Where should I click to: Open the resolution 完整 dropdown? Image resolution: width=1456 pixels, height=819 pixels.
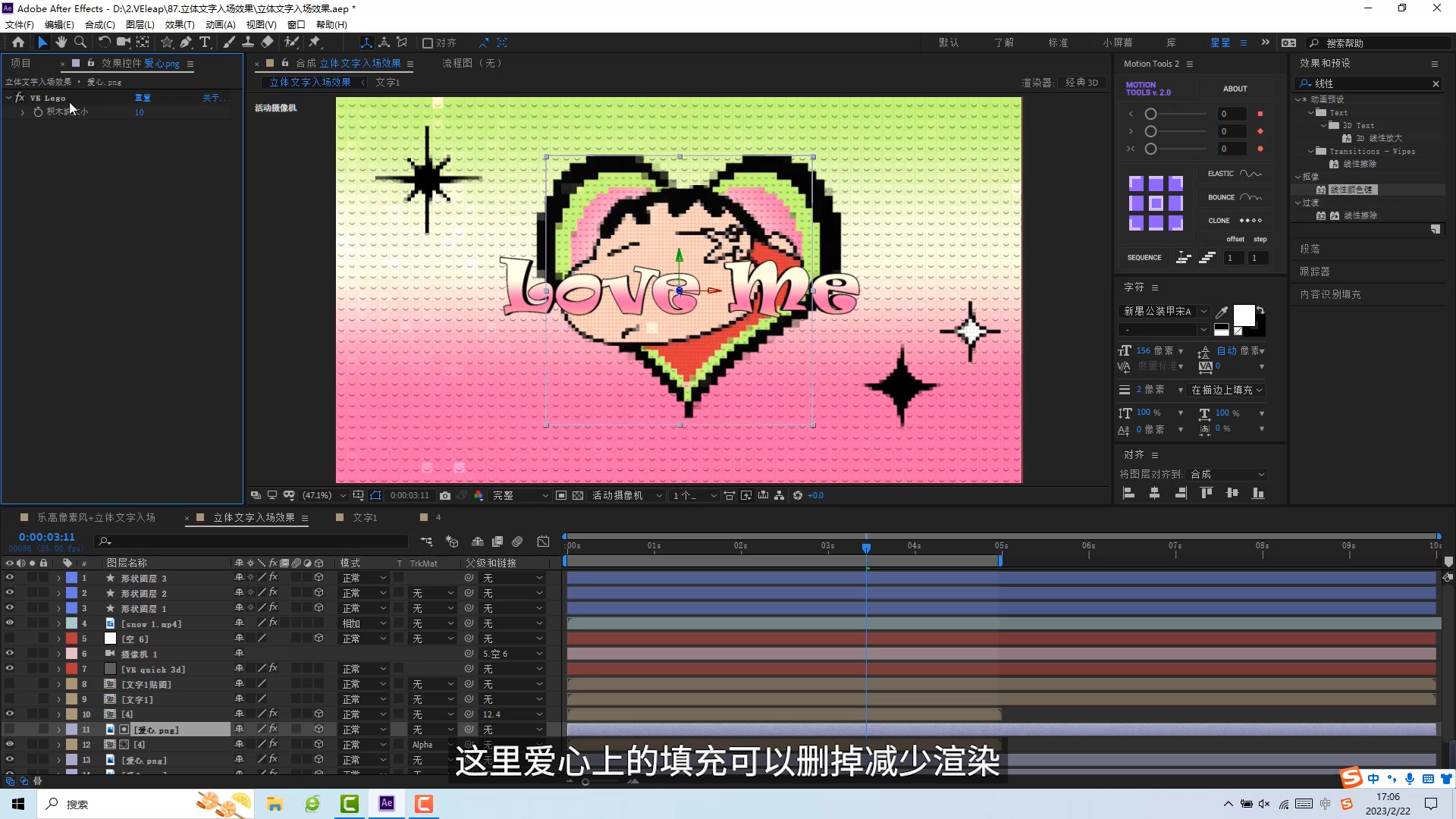[x=520, y=495]
